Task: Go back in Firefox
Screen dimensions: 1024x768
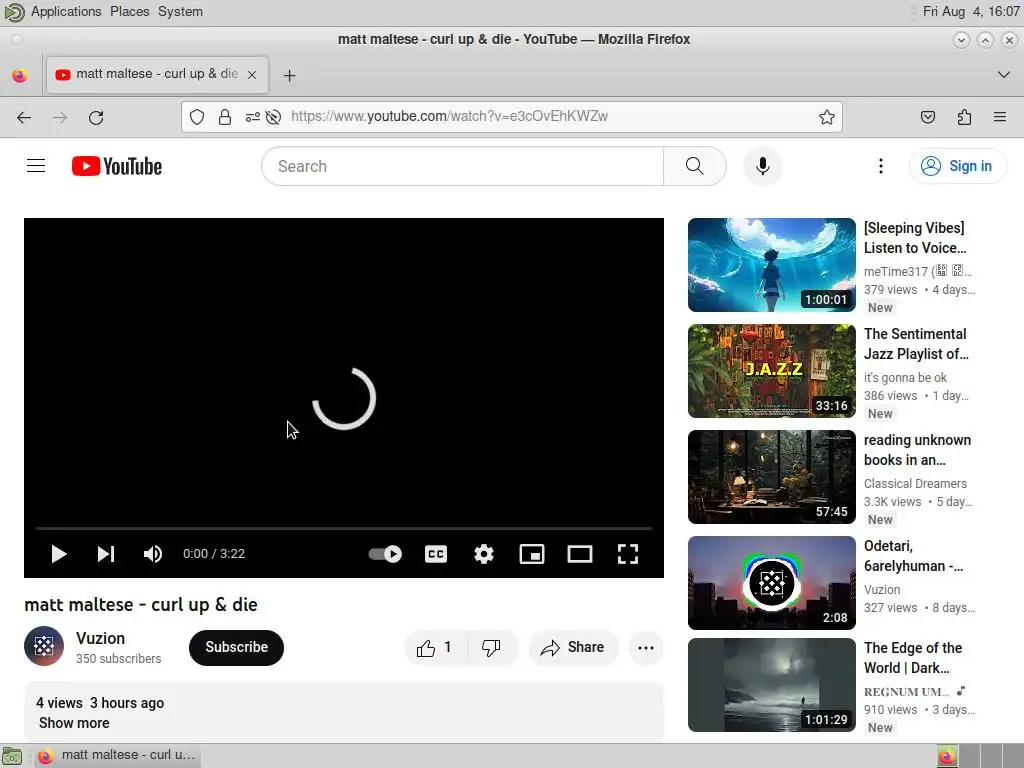Action: pos(24,118)
